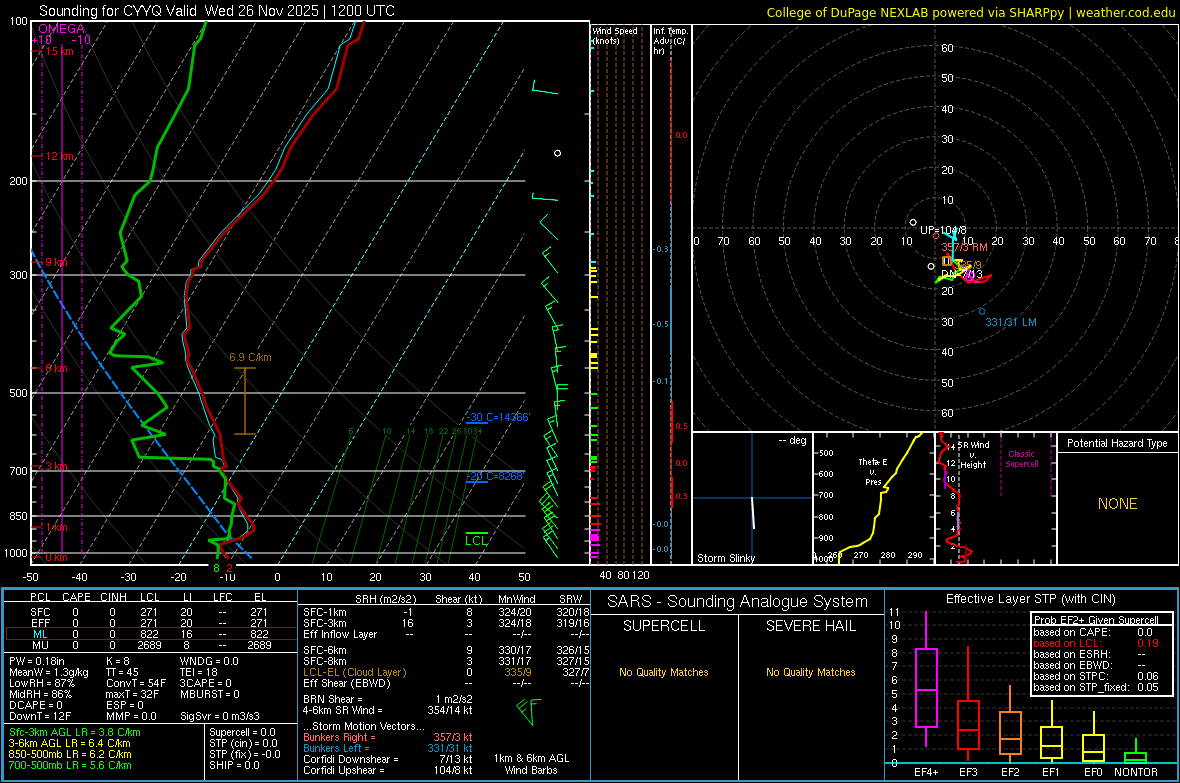Click the 12 km height marker

pyautogui.click(x=60, y=157)
